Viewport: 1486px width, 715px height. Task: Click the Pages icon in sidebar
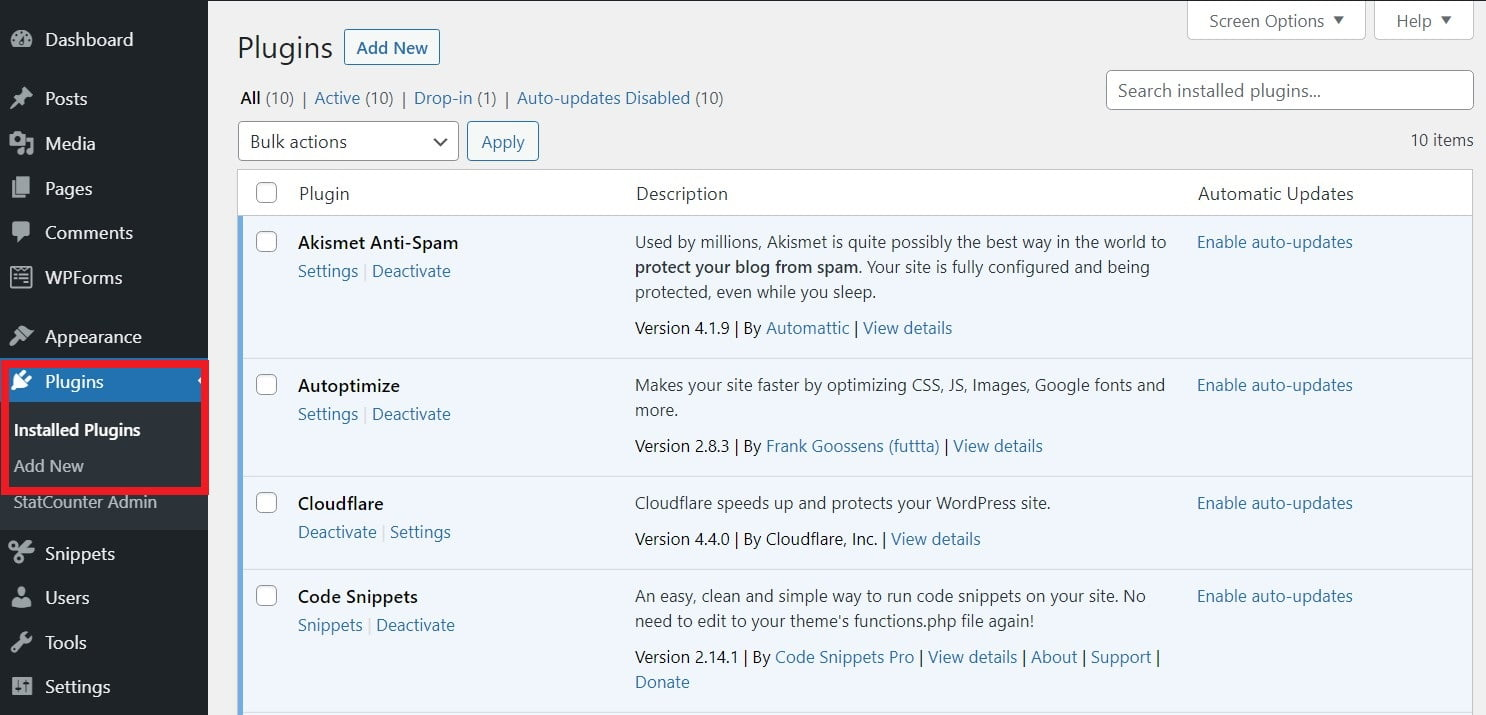(22, 188)
